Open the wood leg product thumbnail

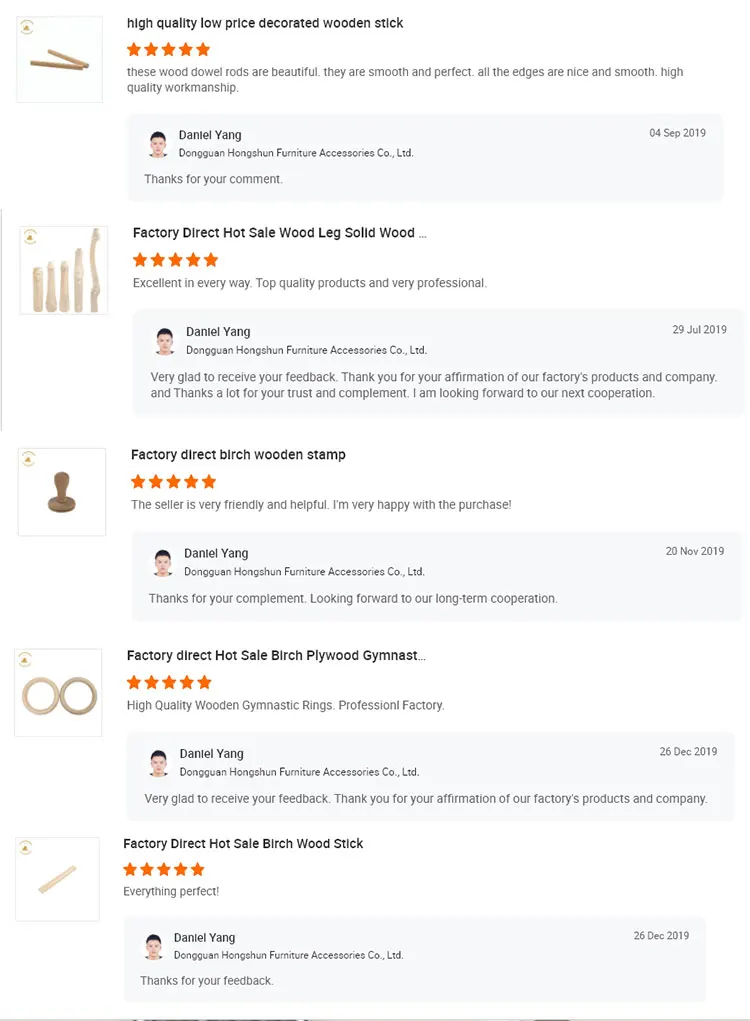coord(64,271)
